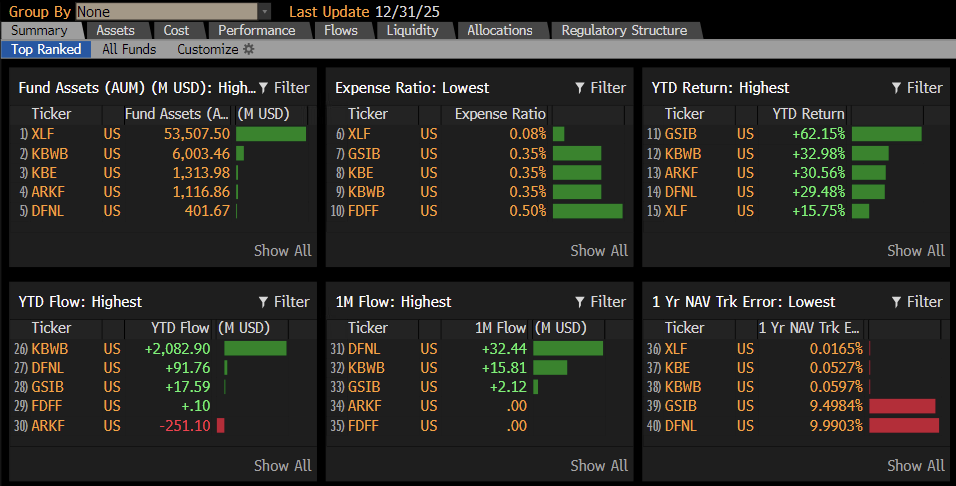The height and width of the screenshot is (486, 956).
Task: Open the Group By dropdown arrow
Action: pyautogui.click(x=264, y=12)
